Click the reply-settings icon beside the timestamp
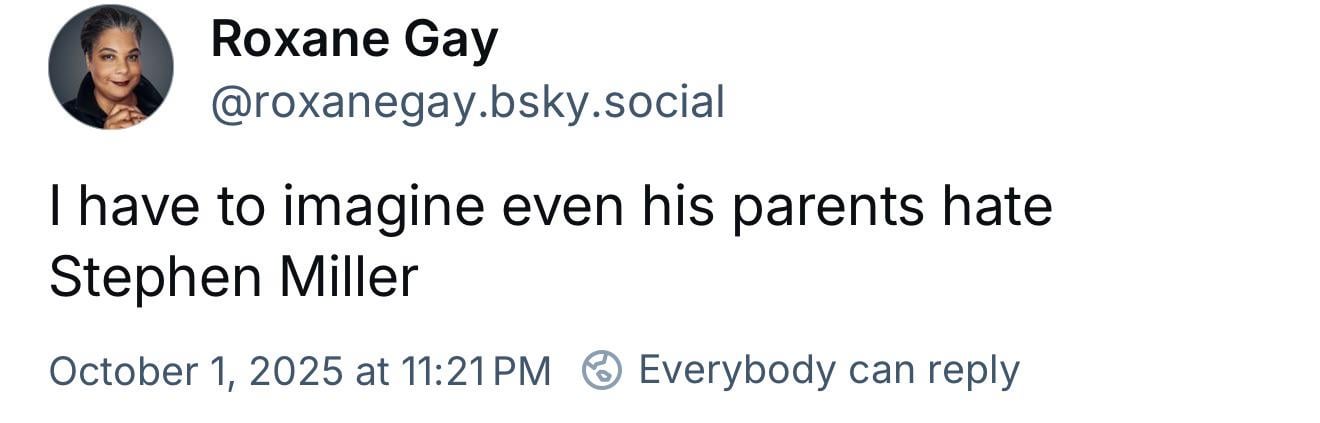Image resolution: width=1320 pixels, height=423 pixels. coord(602,370)
